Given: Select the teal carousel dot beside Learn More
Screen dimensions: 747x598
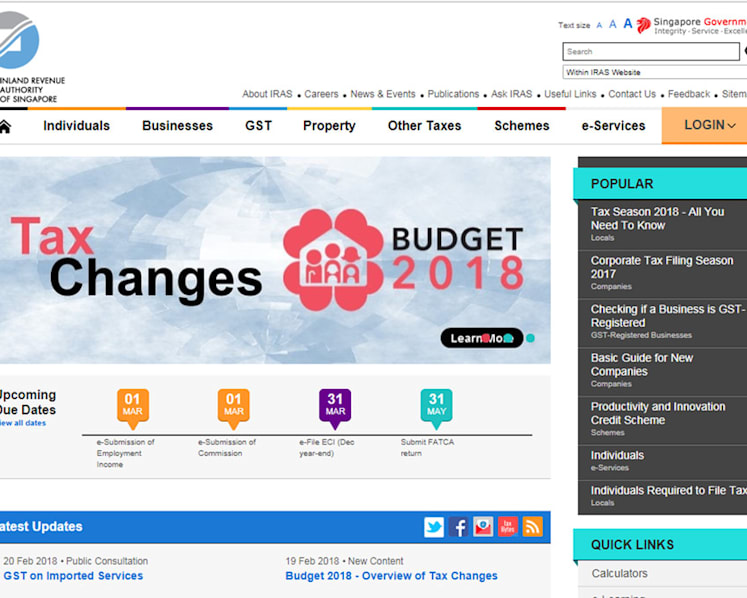Looking at the screenshot, I should [x=530, y=338].
